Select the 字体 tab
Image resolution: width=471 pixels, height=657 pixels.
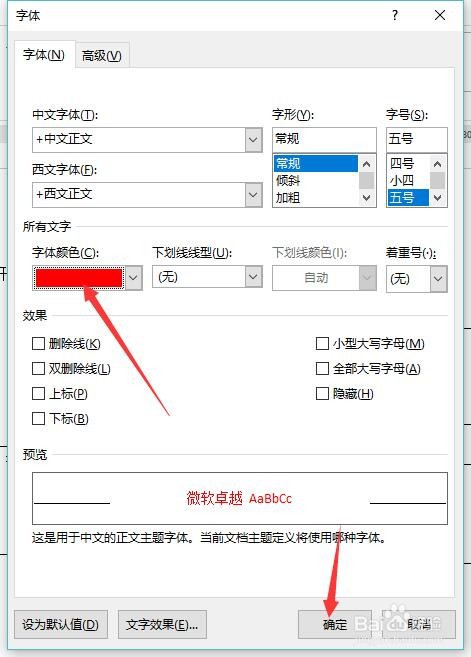click(x=44, y=54)
